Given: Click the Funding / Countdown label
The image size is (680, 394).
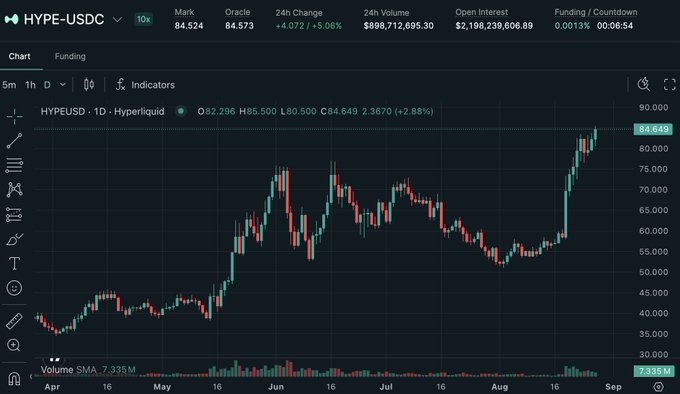Looking at the screenshot, I should point(596,12).
